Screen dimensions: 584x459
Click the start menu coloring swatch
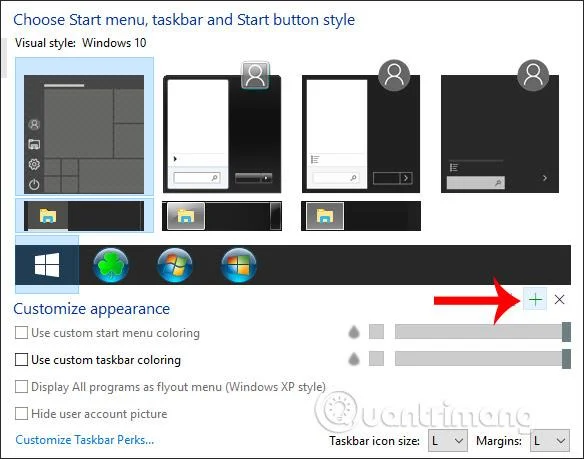376,332
